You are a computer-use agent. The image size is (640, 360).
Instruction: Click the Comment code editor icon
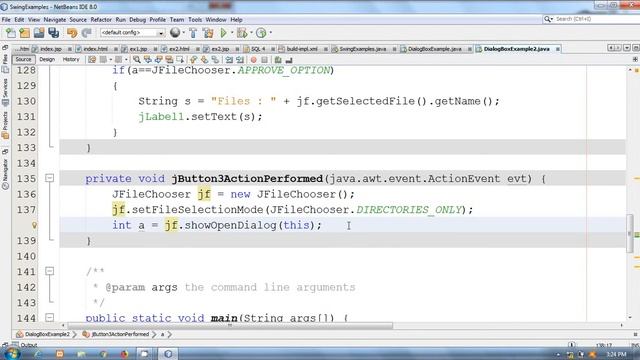tap(278, 60)
